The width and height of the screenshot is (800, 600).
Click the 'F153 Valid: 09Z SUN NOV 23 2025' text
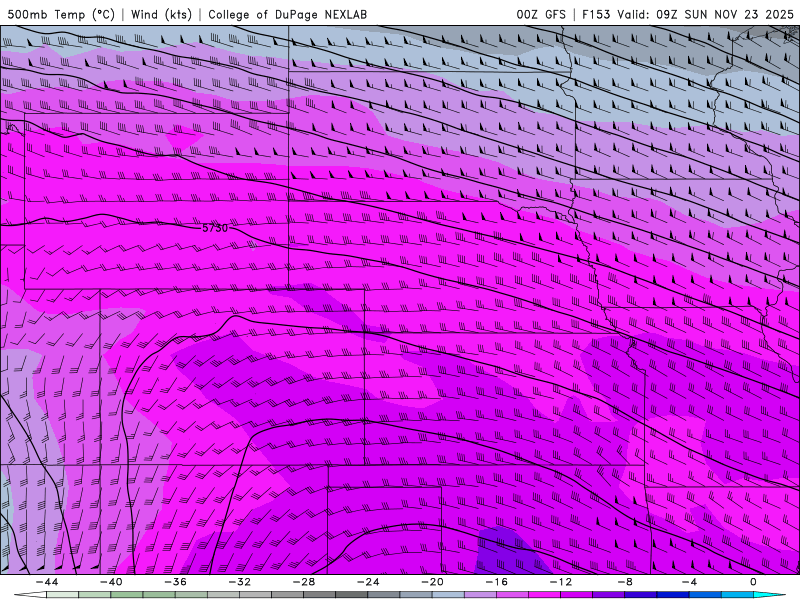point(688,14)
